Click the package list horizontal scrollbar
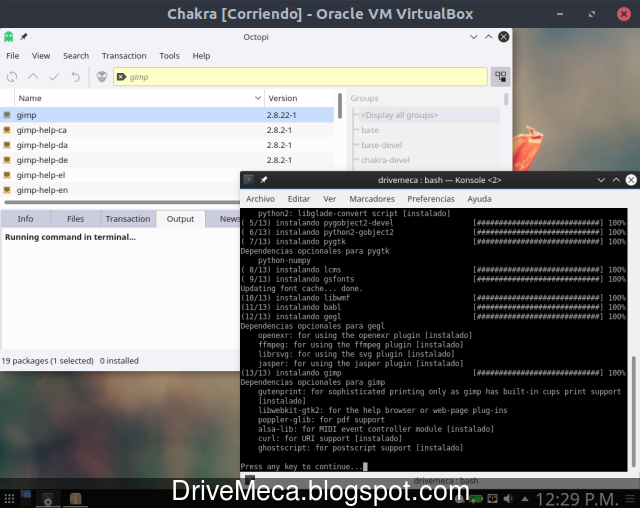Image resolution: width=640 pixels, height=508 pixels. (122, 202)
